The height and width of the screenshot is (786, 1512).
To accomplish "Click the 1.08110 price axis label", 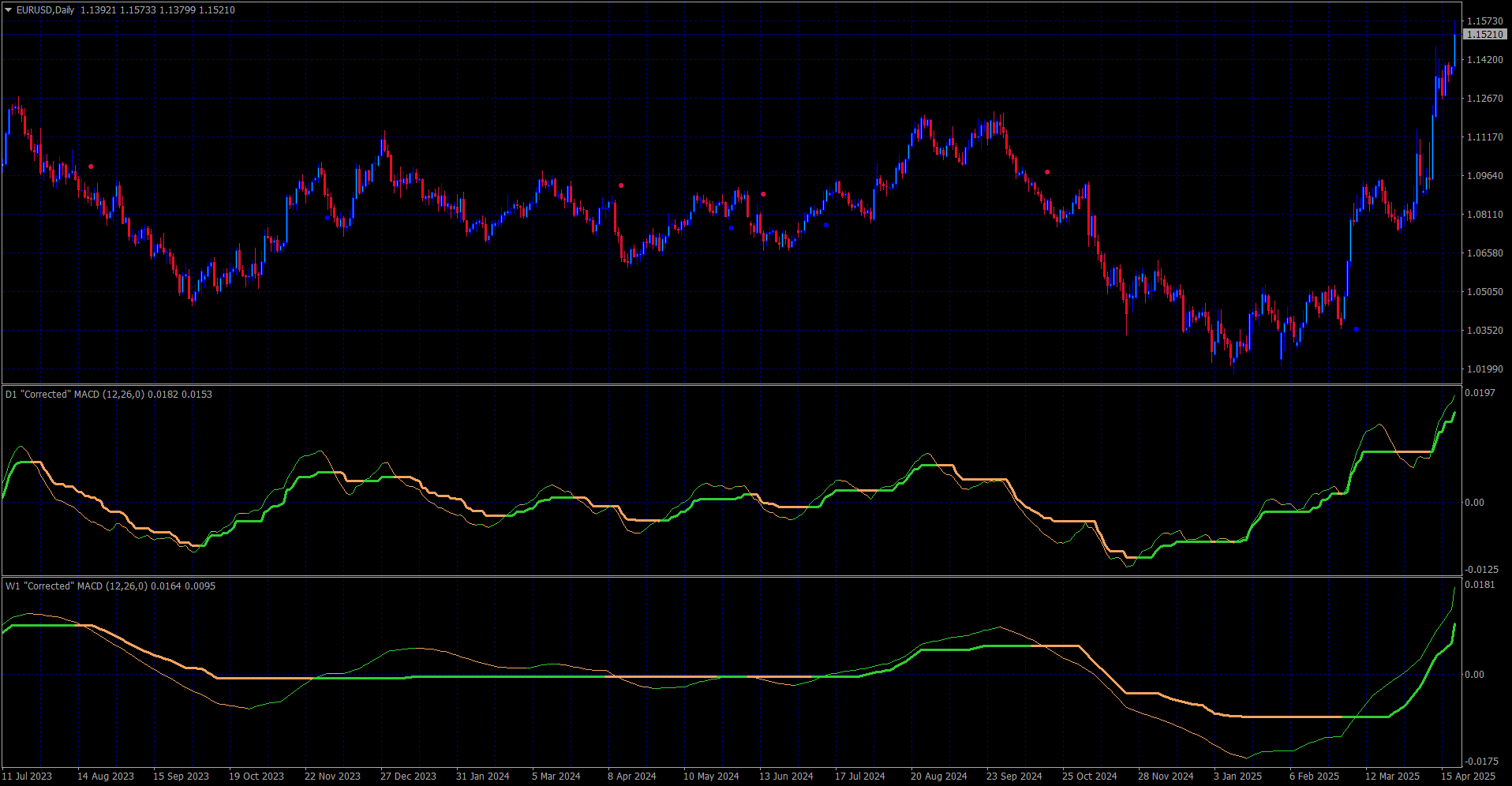I will [1484, 215].
